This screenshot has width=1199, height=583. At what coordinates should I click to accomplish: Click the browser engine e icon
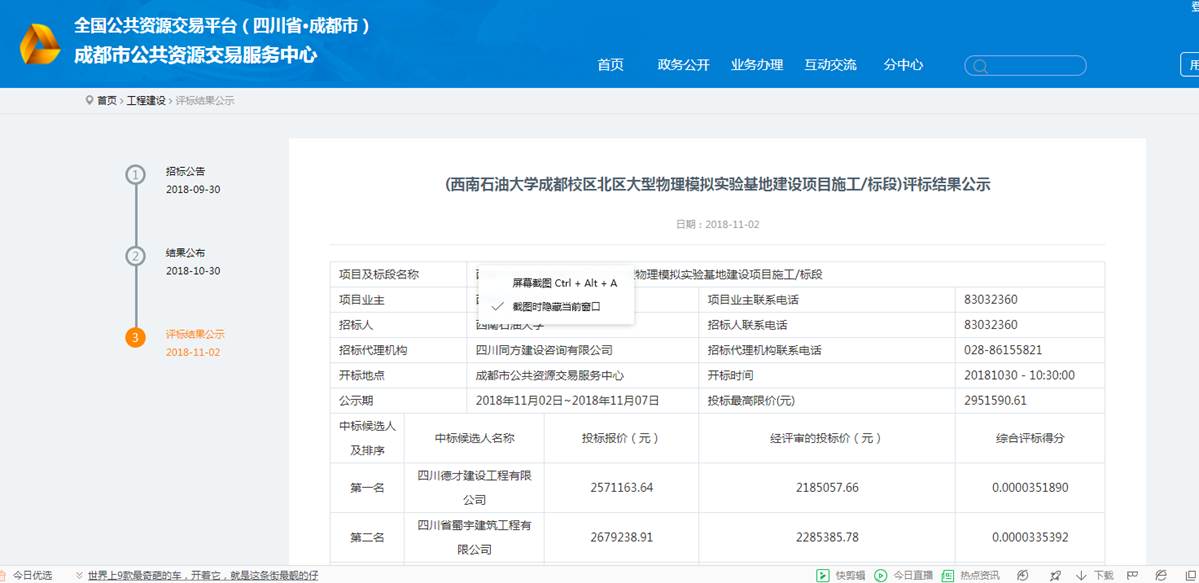click(x=1161, y=575)
